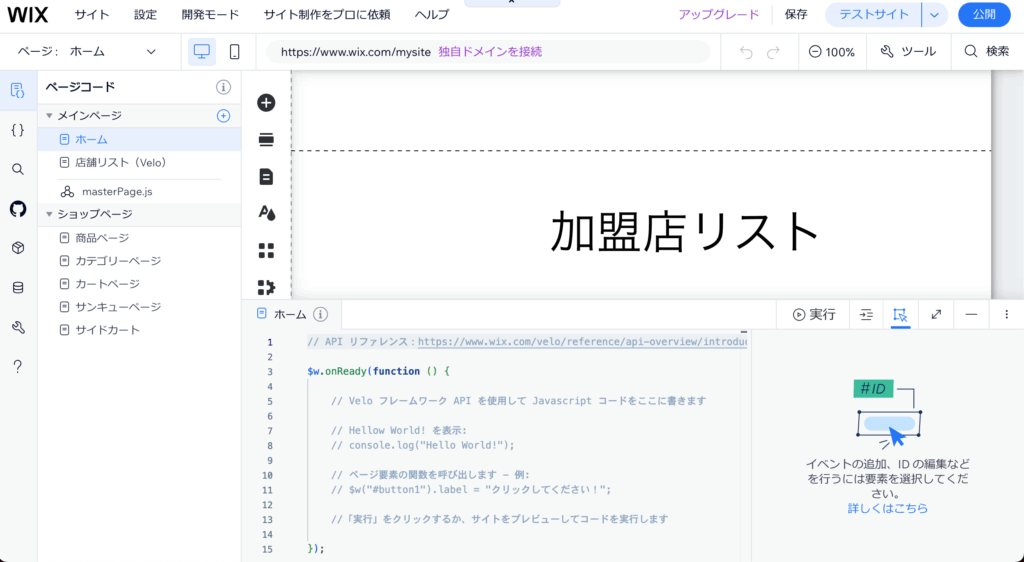The image size is (1024, 562).
Task: Click the format code indent icon
Action: tap(866, 315)
